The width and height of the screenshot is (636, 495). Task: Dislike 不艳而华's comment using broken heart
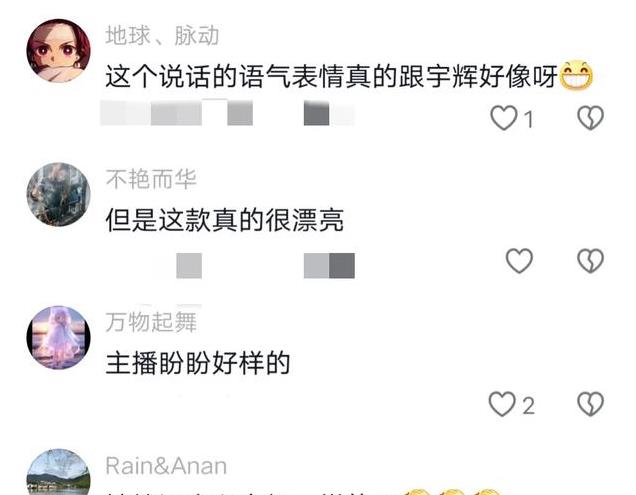(590, 260)
